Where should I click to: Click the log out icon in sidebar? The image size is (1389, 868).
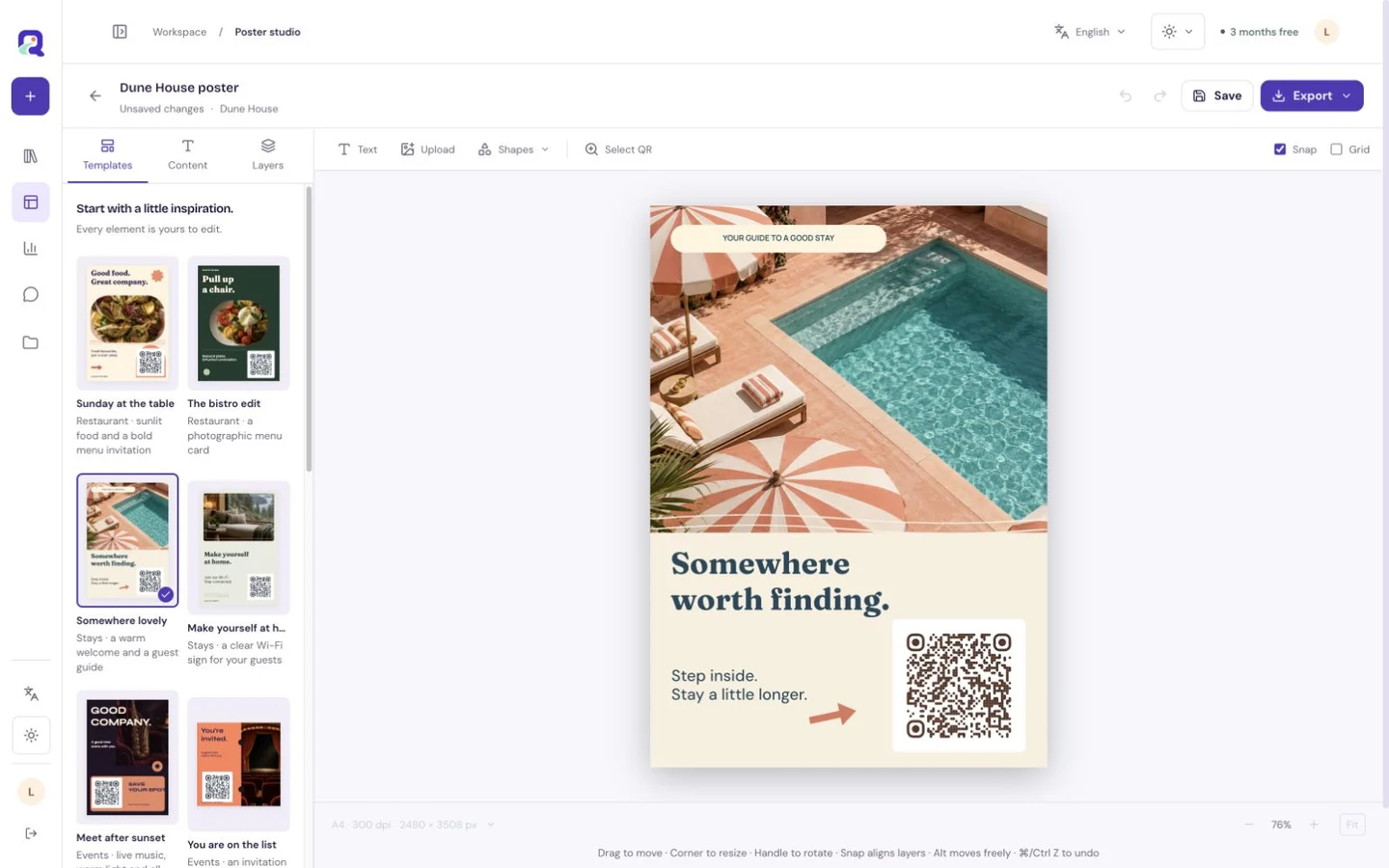click(31, 833)
